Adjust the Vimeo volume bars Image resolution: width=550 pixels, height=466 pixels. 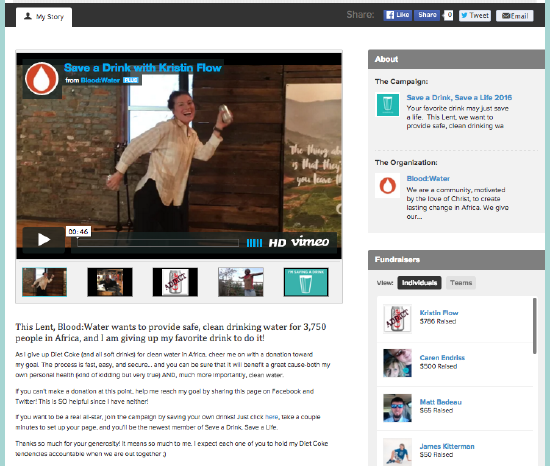tap(254, 243)
